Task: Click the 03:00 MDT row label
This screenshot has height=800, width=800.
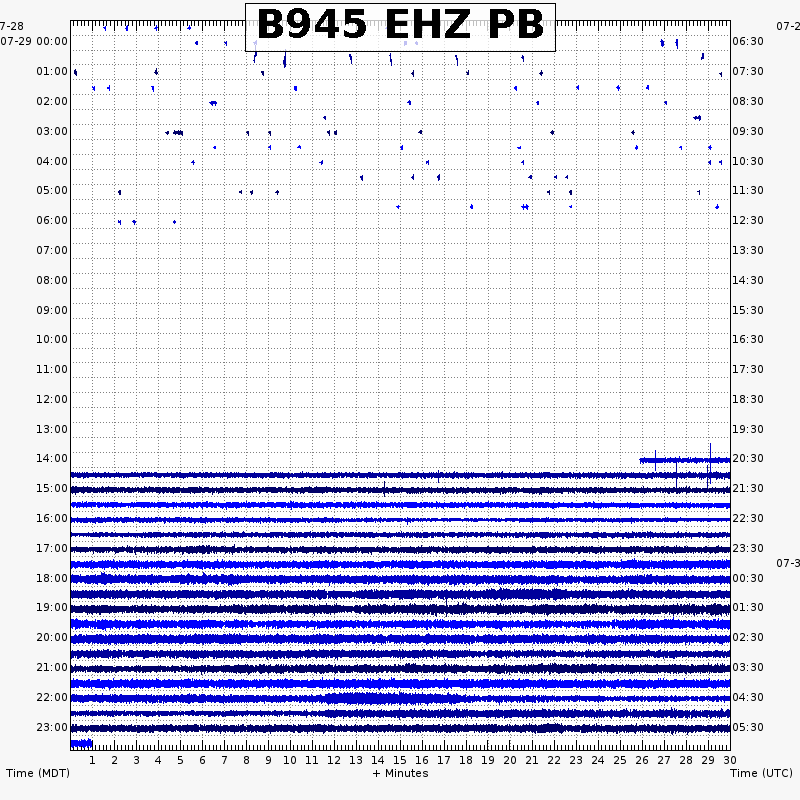Action: point(52,132)
